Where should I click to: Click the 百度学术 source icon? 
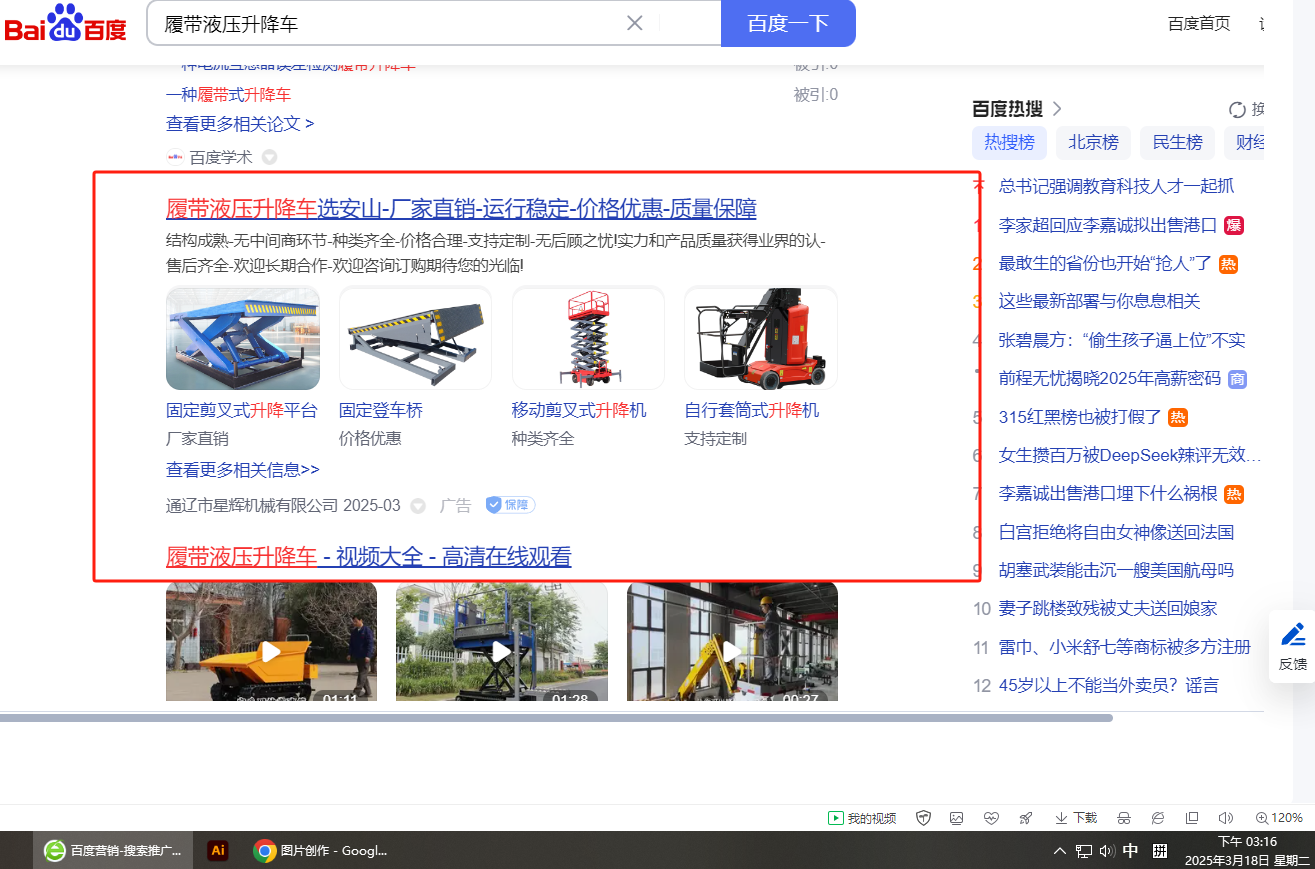(175, 157)
